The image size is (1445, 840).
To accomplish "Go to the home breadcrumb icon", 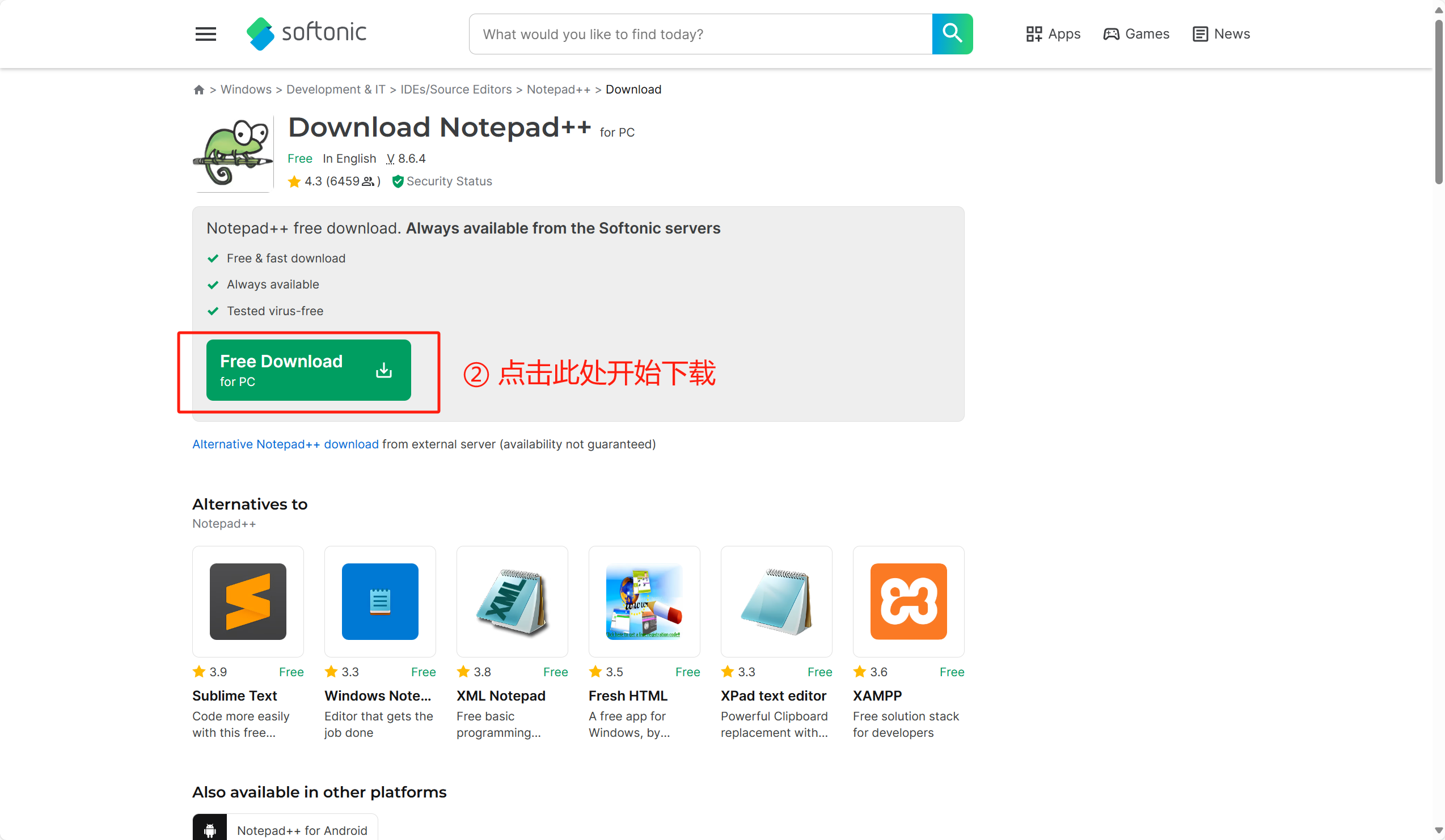I will coord(199,90).
